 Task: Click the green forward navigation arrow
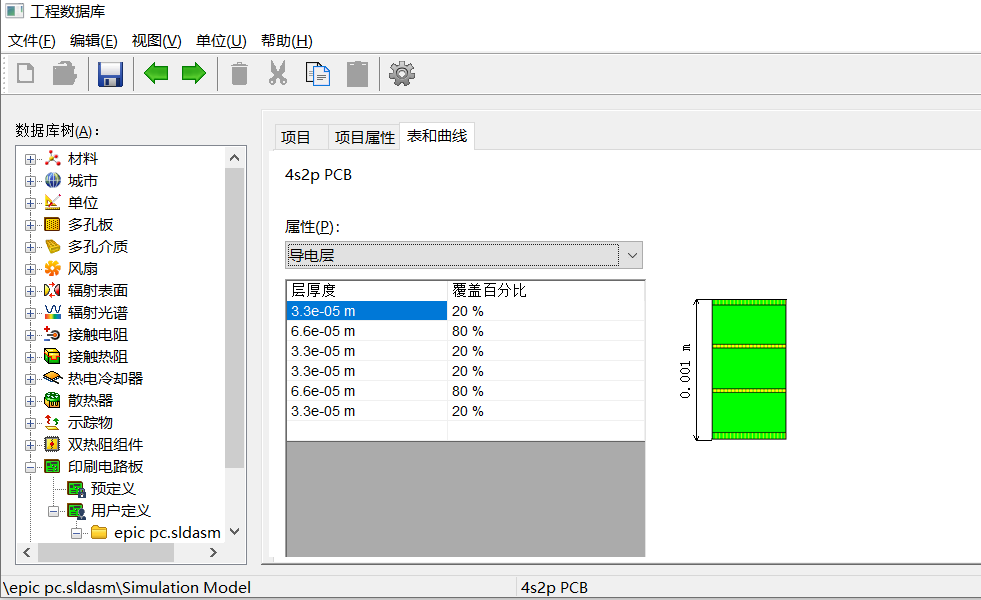(194, 73)
